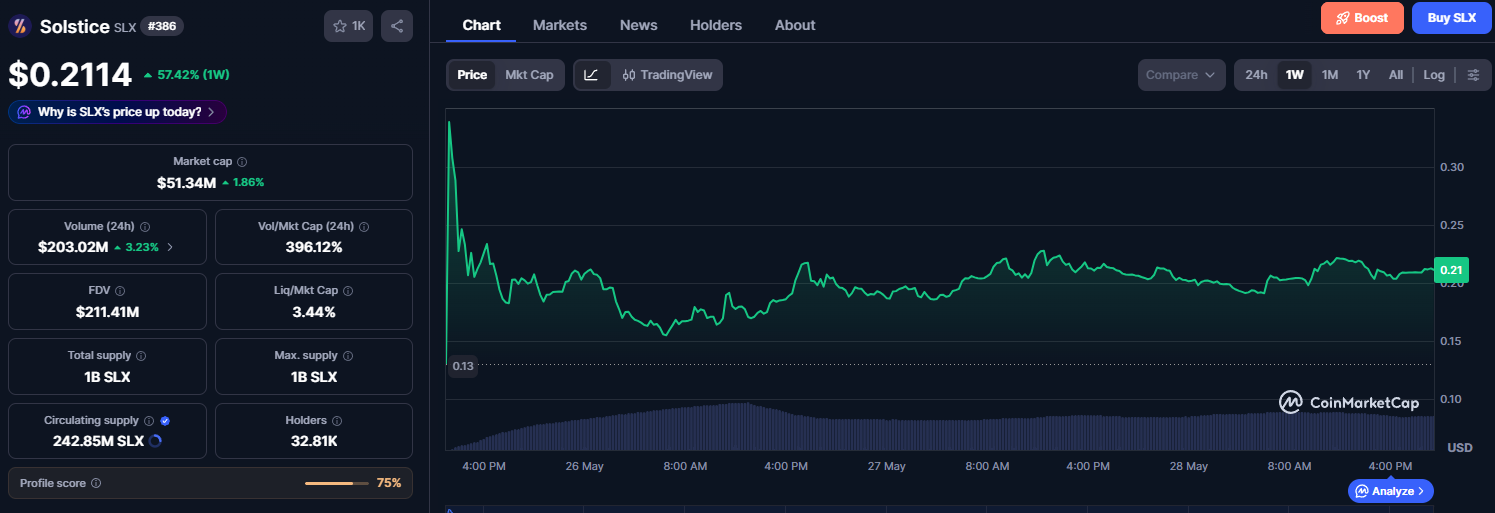Click the 28 May date label on chart axis
The width and height of the screenshot is (1495, 513).
click(1188, 466)
